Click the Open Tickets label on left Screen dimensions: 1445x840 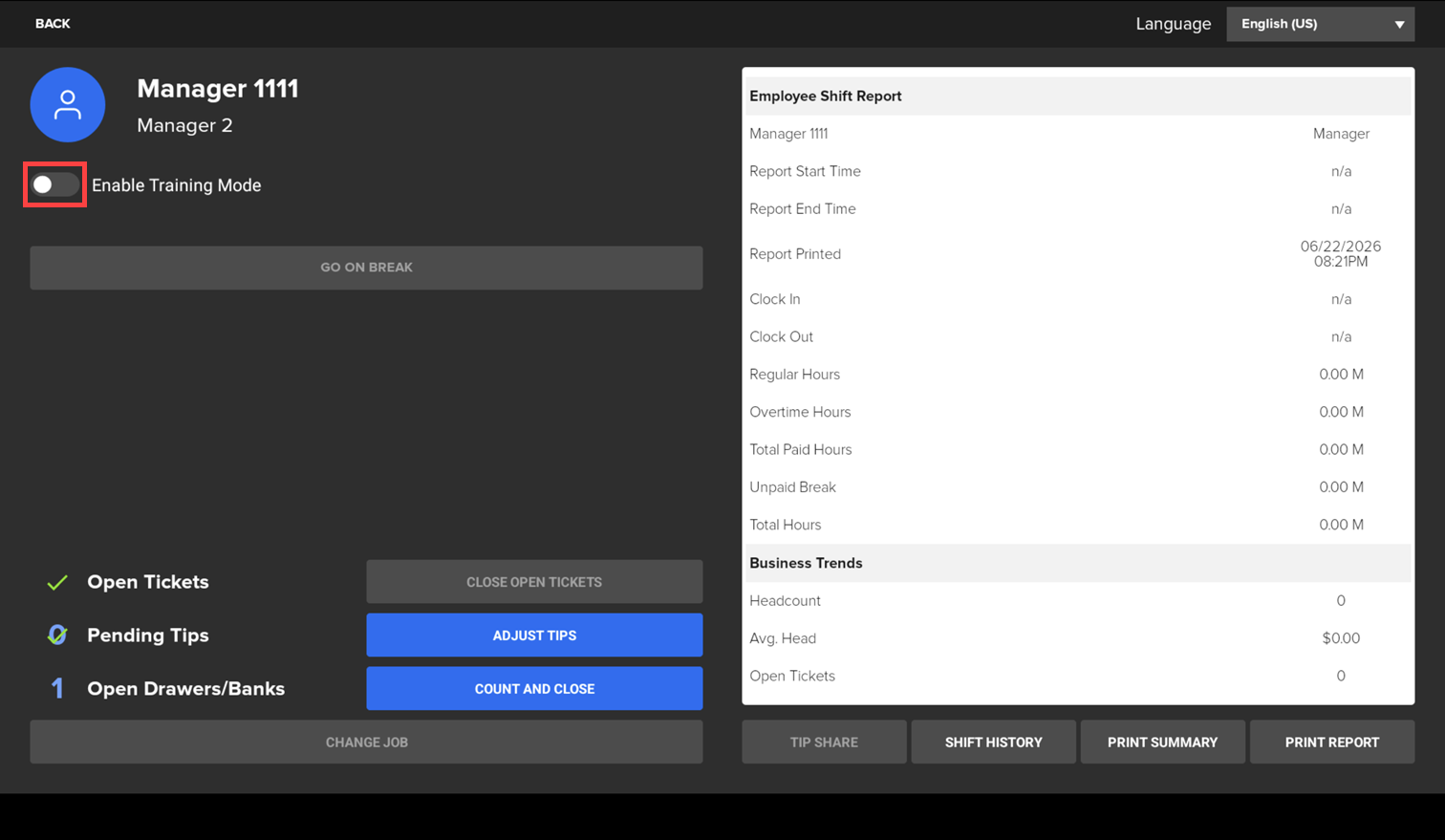point(148,582)
